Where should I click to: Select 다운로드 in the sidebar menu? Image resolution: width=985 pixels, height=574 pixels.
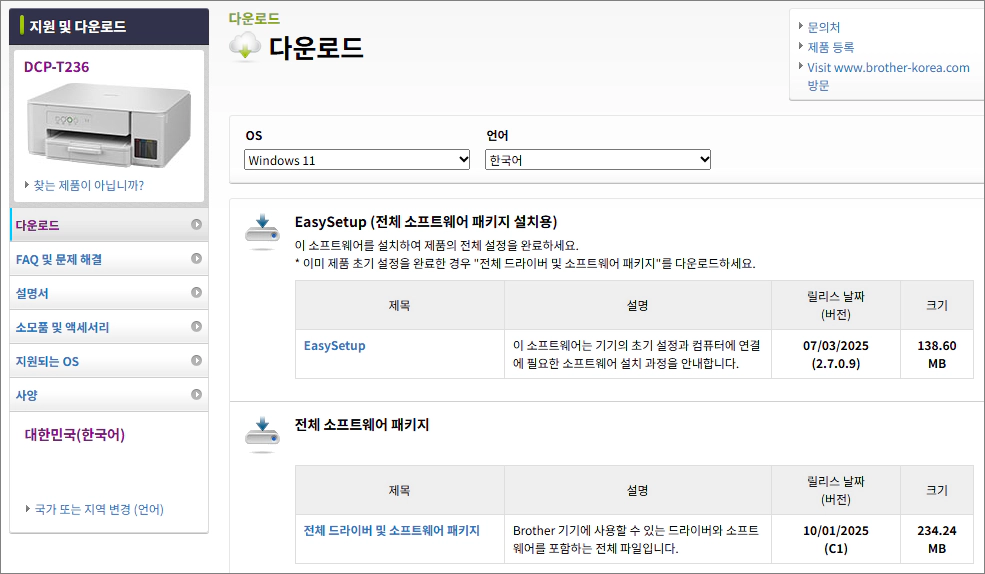pos(109,225)
